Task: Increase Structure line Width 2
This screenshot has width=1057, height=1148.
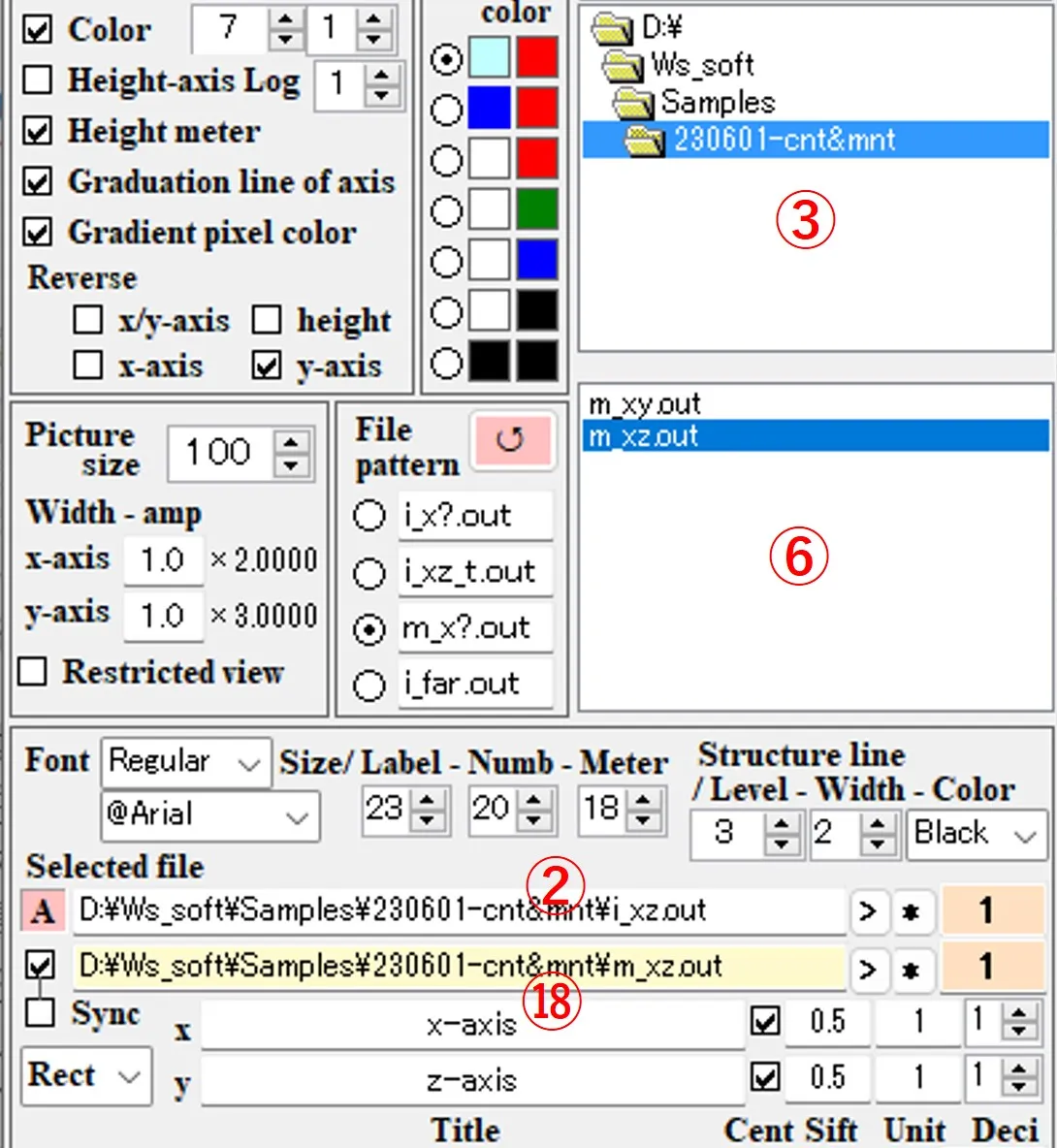Action: click(x=877, y=824)
